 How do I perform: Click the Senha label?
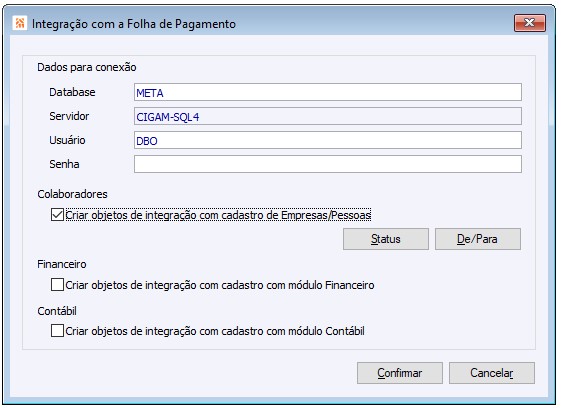click(x=64, y=164)
